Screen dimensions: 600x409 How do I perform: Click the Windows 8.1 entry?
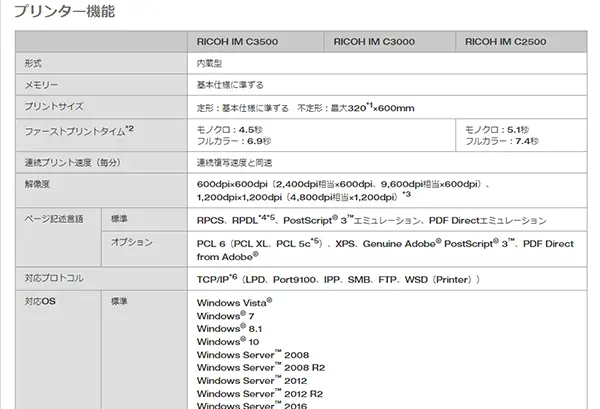tap(230, 329)
